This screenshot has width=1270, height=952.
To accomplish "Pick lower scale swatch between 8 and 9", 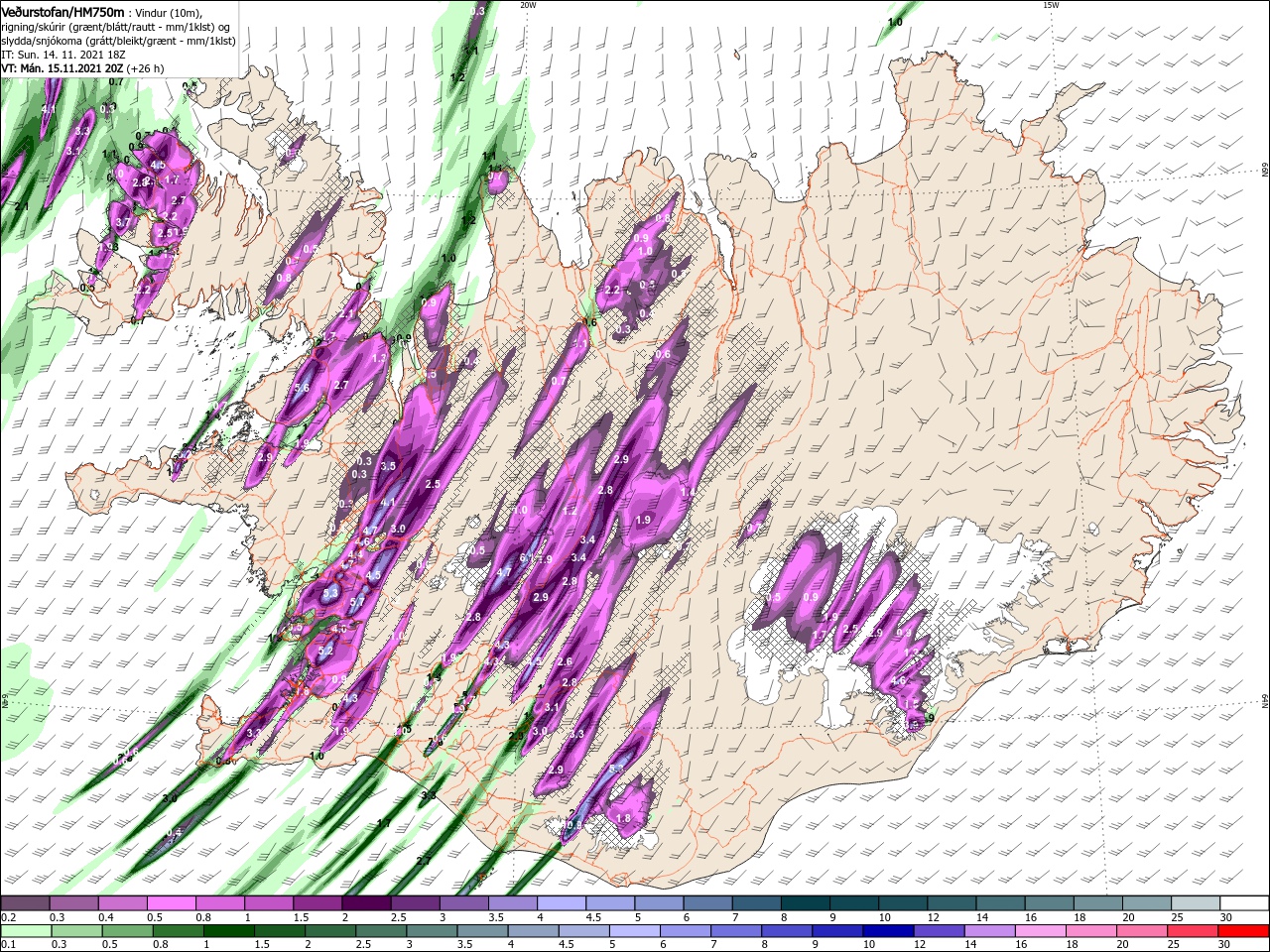I will 786,931.
